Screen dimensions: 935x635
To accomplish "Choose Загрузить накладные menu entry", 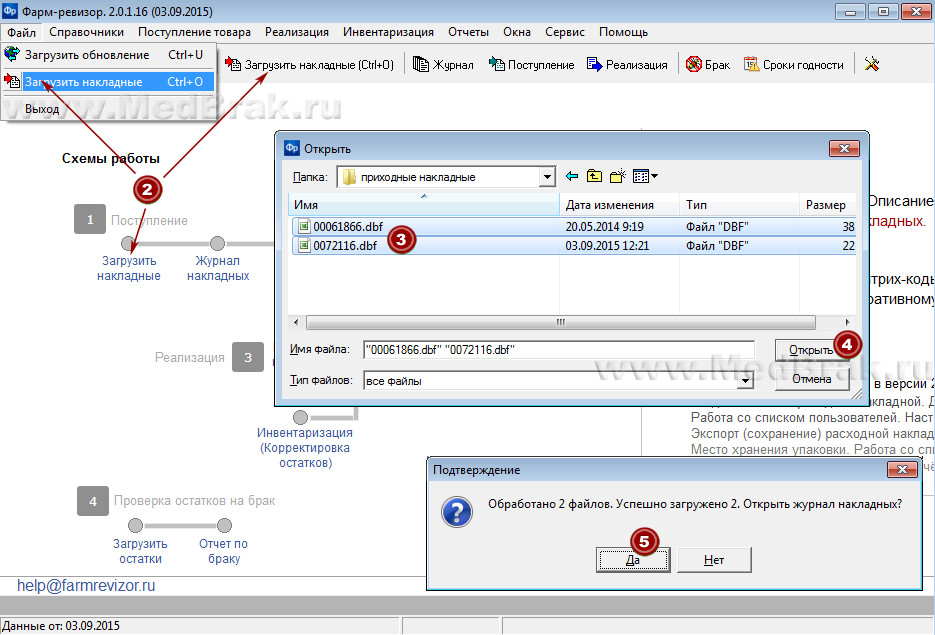I will click(x=108, y=82).
